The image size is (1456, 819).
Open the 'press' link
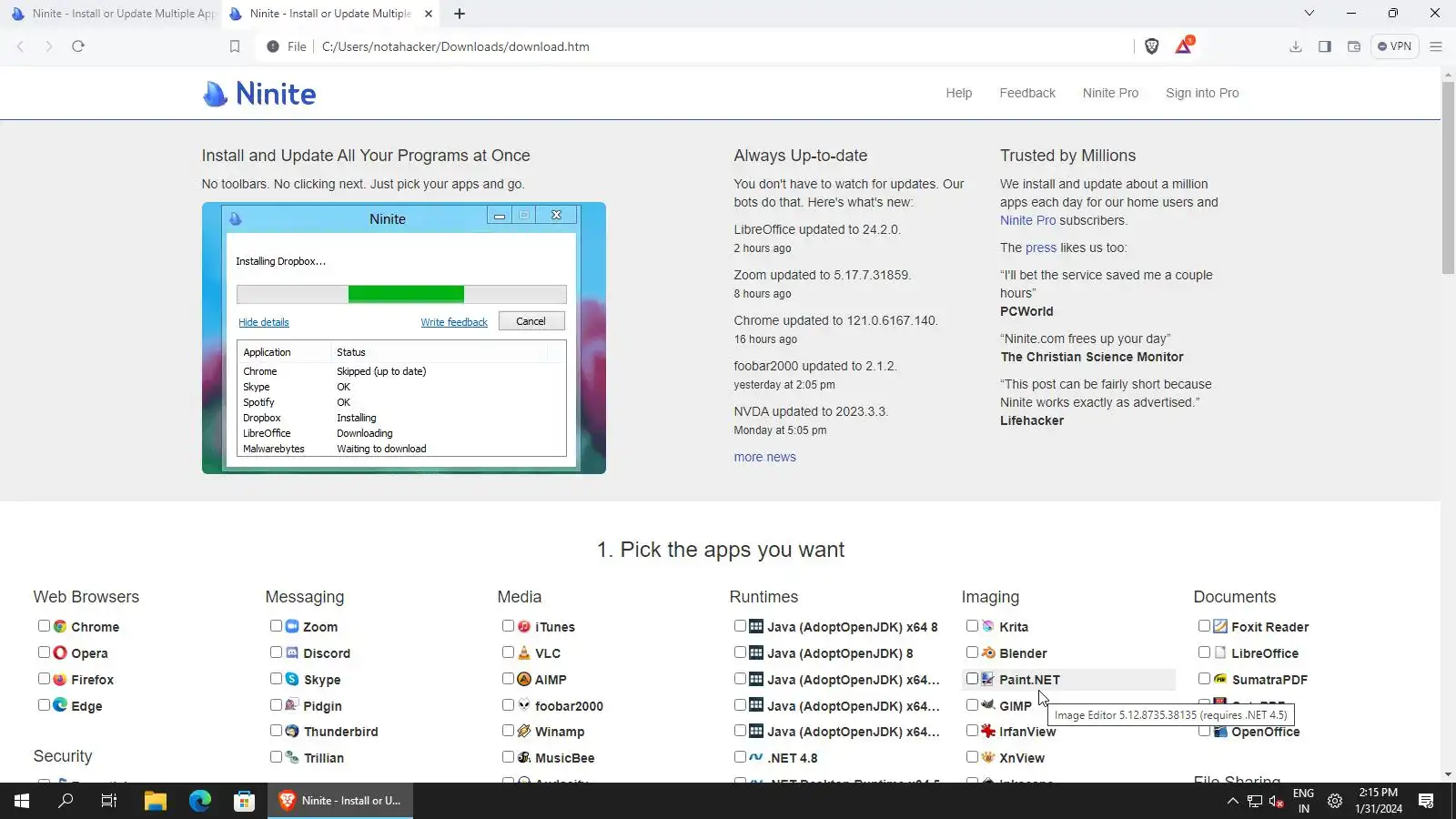[1041, 248]
